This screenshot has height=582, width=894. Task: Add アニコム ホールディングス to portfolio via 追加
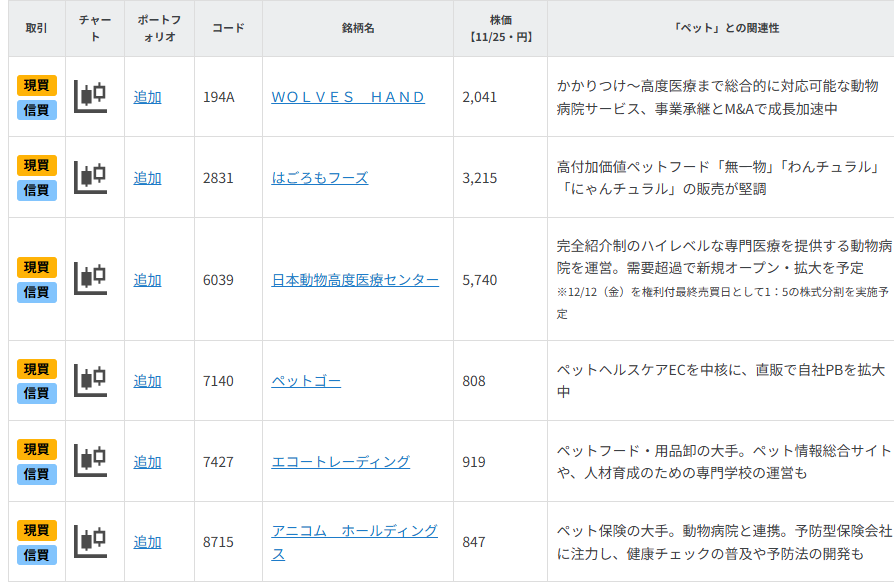click(x=148, y=543)
